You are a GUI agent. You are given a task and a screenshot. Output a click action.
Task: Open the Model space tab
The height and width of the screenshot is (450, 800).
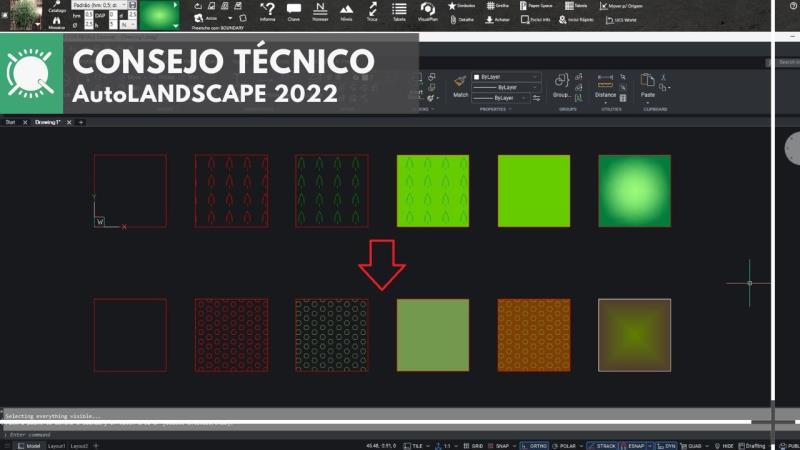click(x=30, y=446)
